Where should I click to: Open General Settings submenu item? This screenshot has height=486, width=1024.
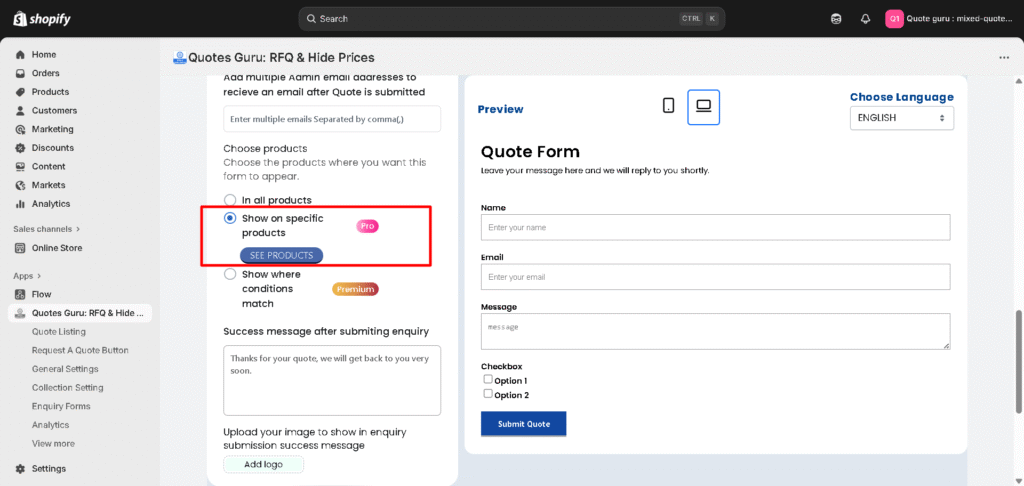[65, 369]
